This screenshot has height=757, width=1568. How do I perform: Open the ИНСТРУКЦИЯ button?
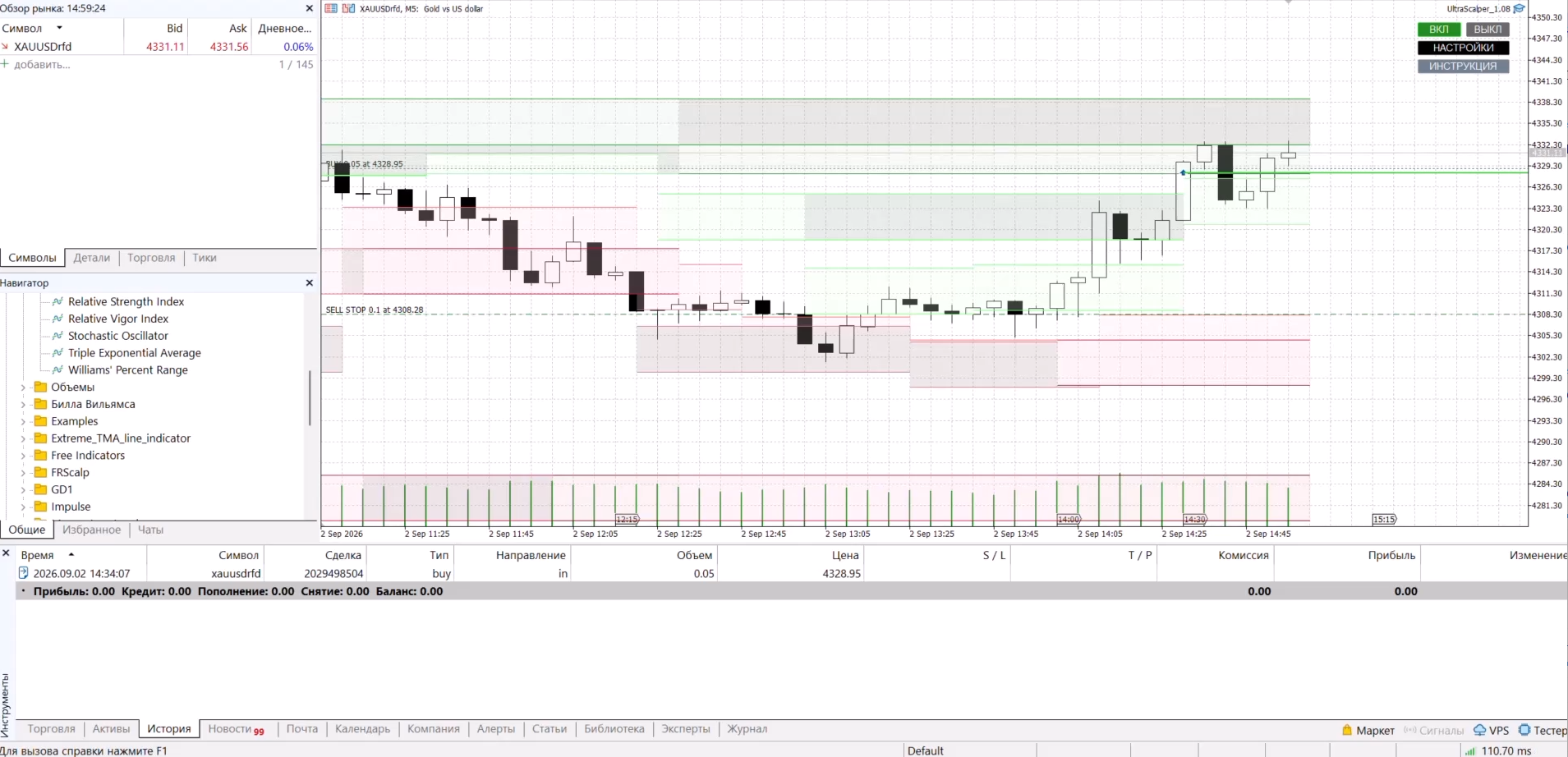pos(1463,67)
